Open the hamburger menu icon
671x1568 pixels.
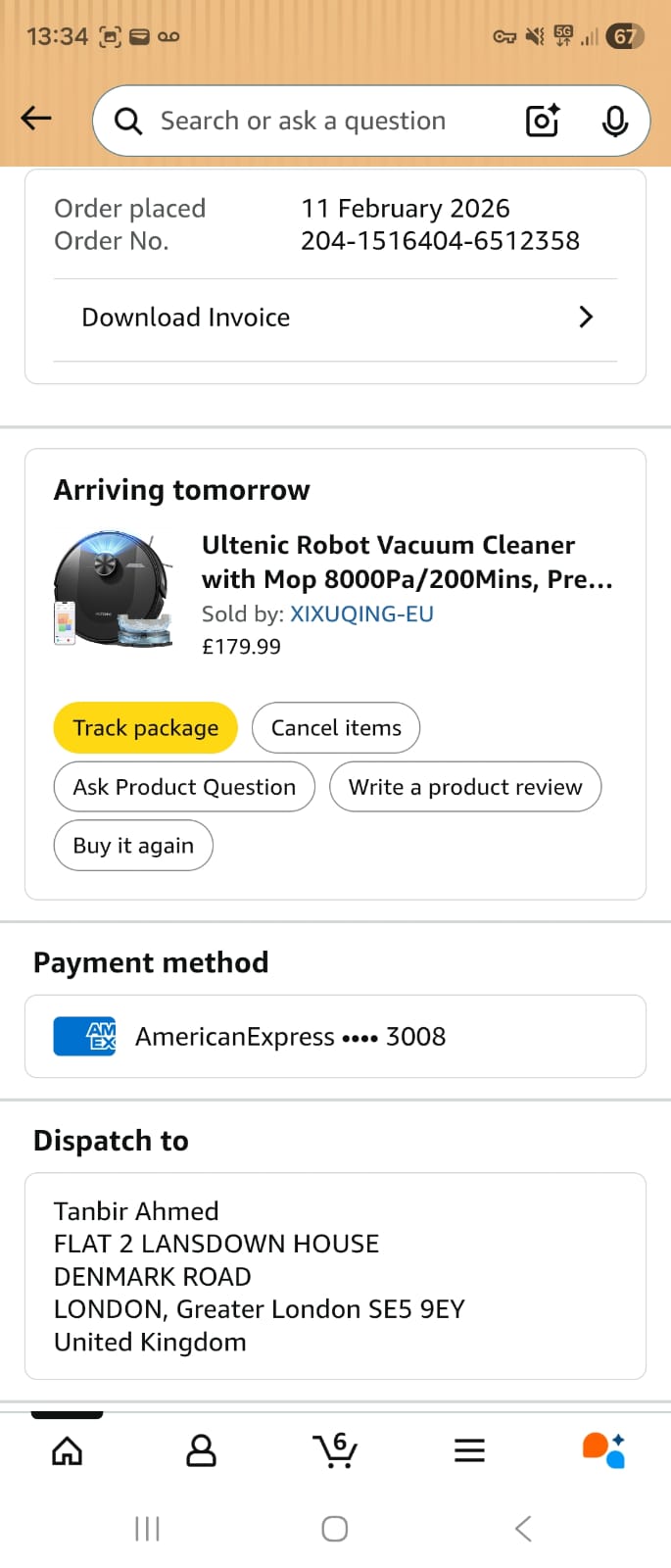pyautogui.click(x=469, y=1450)
